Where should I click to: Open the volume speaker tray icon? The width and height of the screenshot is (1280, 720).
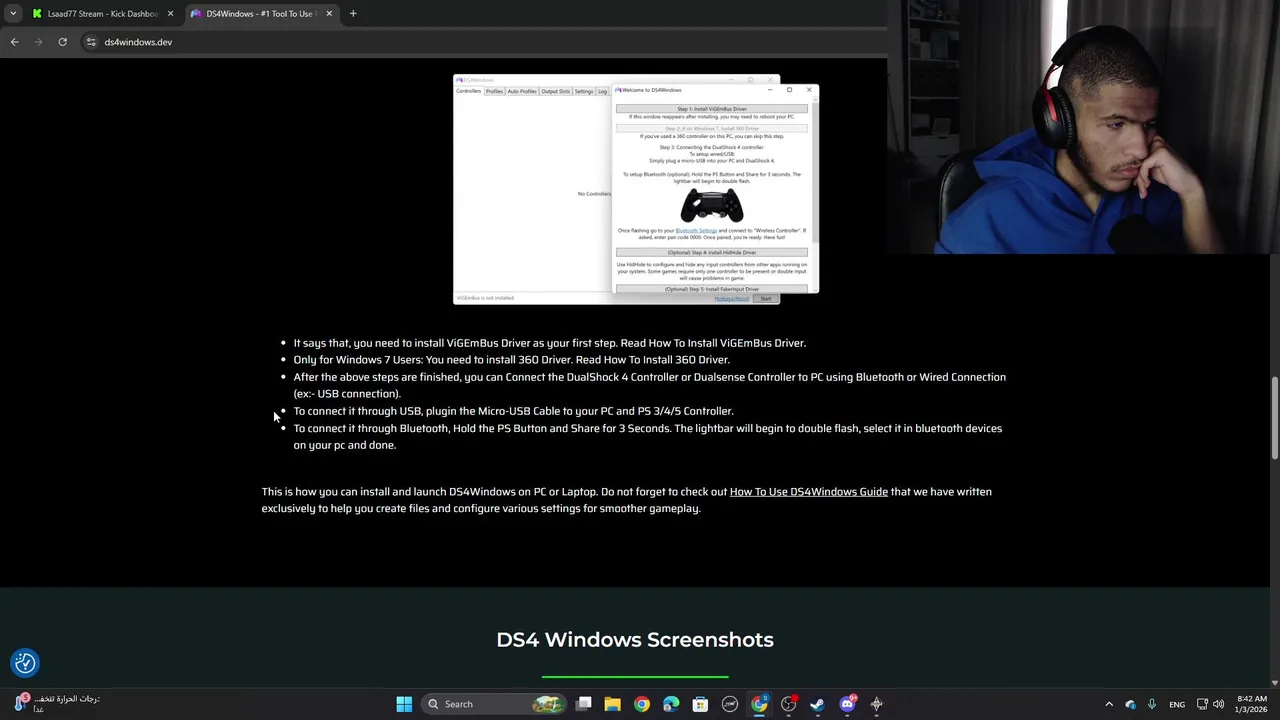click(x=1218, y=704)
